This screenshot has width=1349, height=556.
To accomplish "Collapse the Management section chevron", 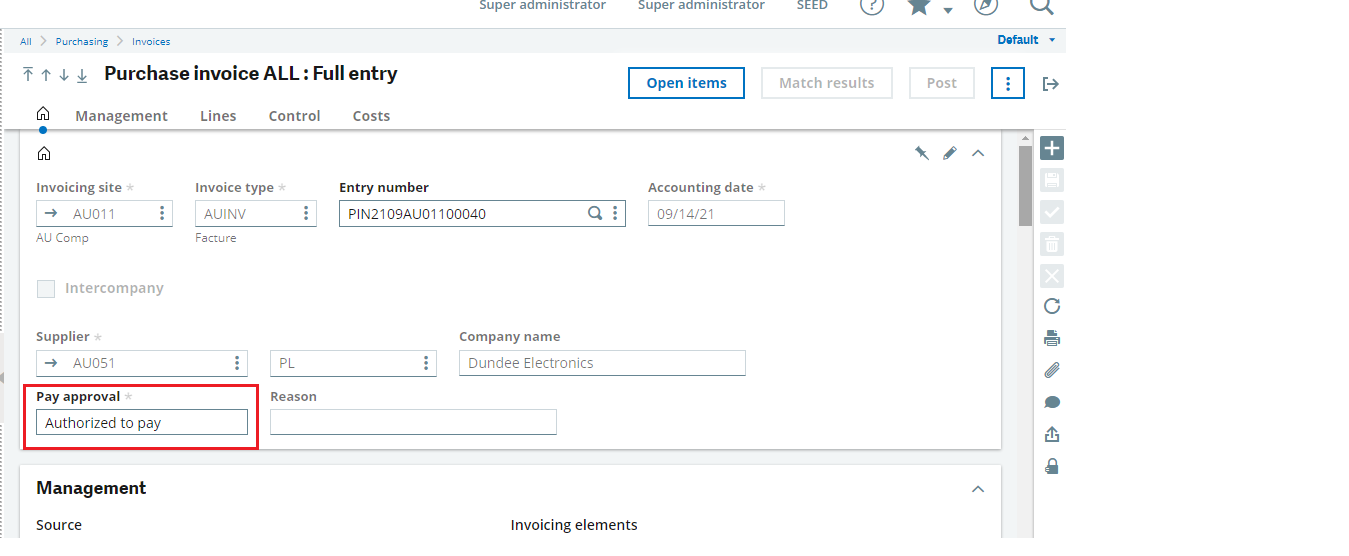I will click(978, 489).
